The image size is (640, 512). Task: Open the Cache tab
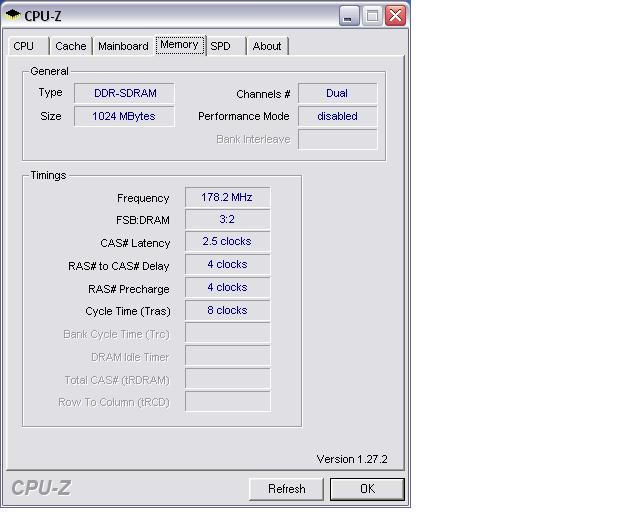[71, 46]
